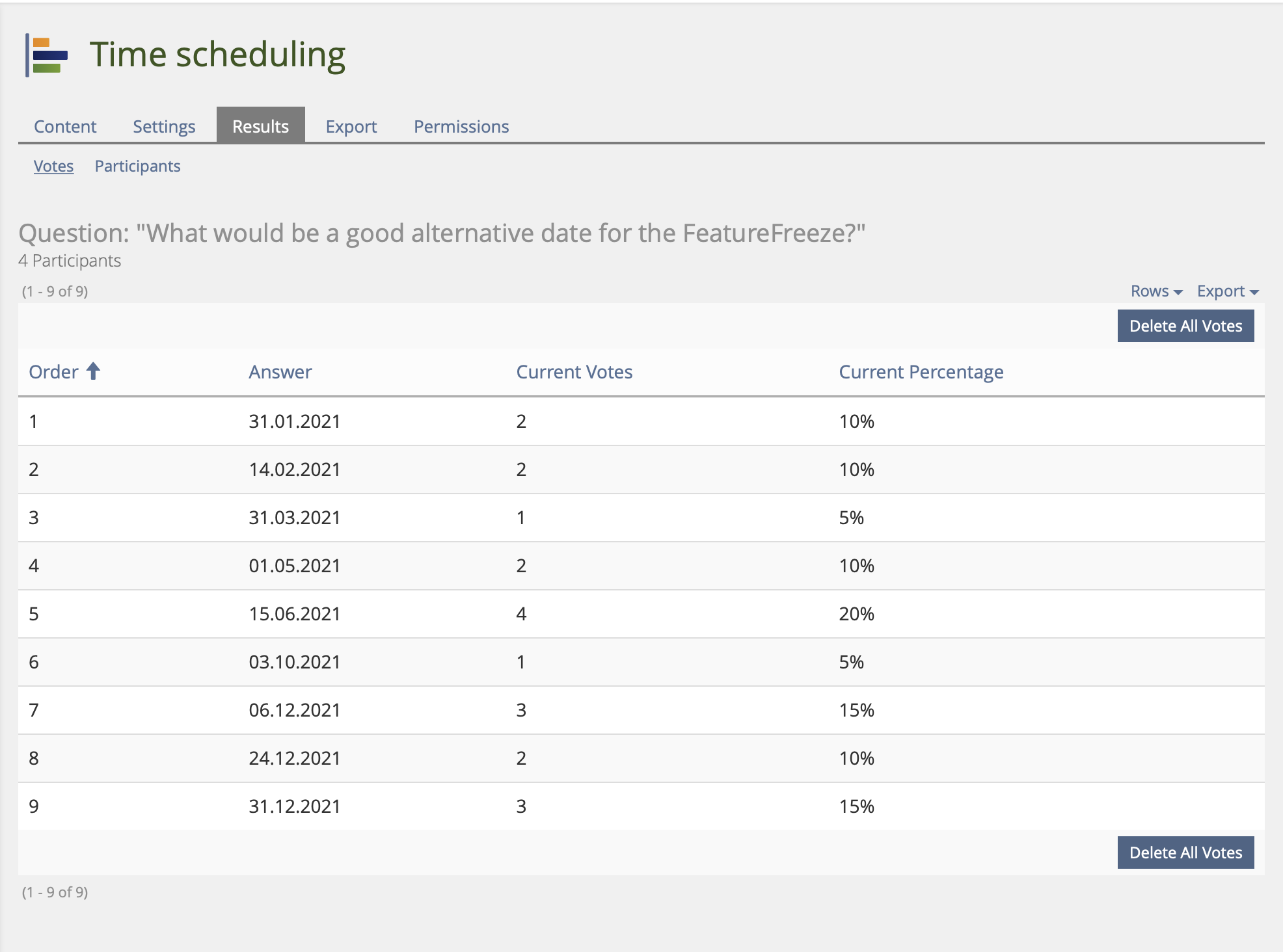Open the Permissions tab

[461, 126]
